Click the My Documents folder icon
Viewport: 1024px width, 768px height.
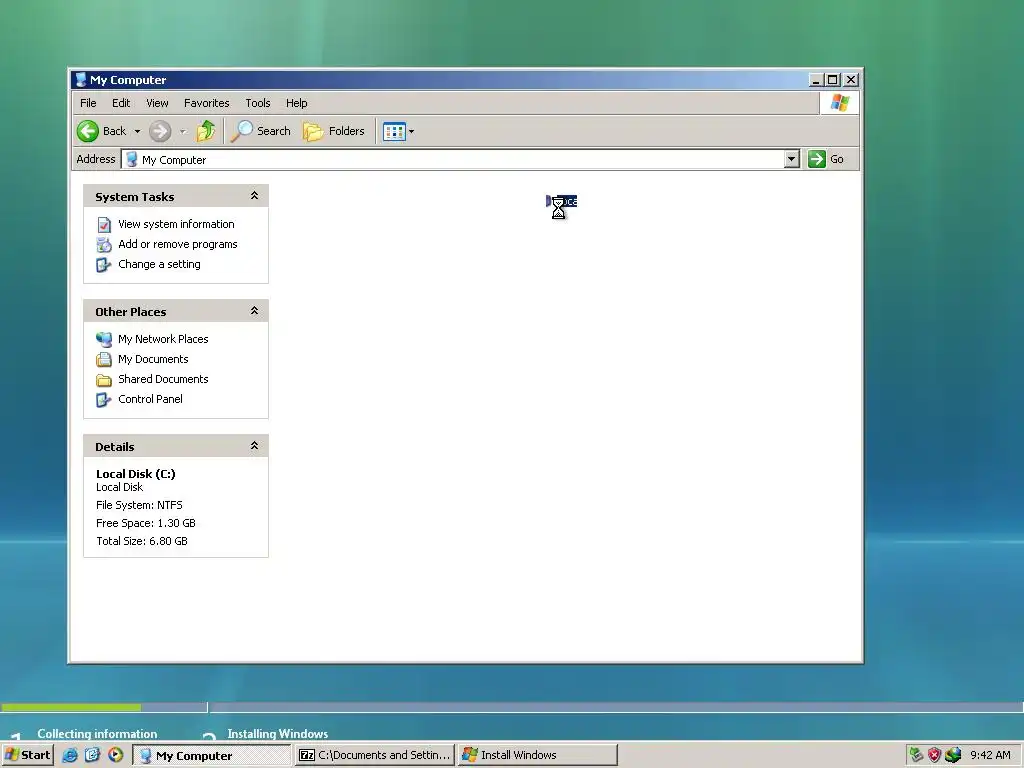point(104,360)
